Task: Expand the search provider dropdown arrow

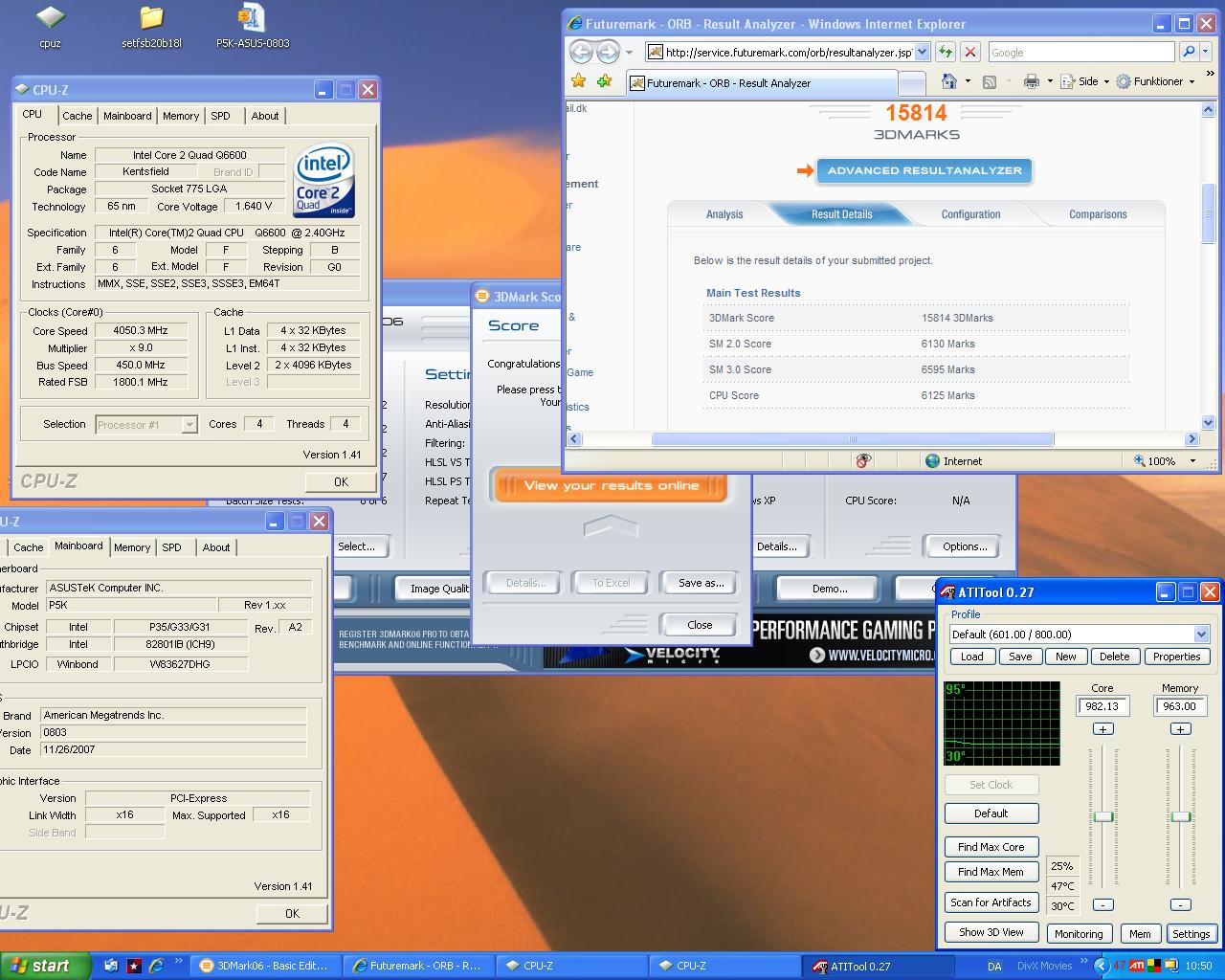Action: (1206, 52)
